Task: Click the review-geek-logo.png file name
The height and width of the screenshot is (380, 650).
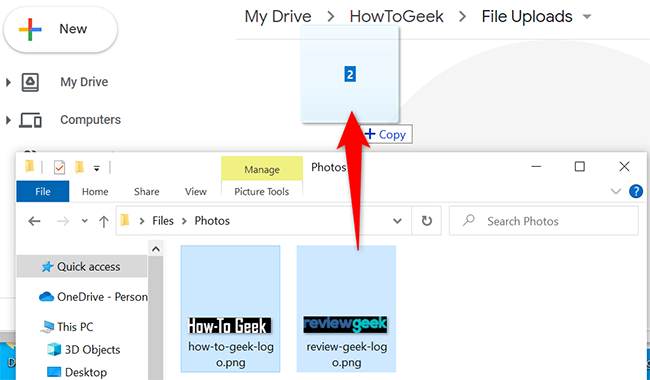Action: pos(347,354)
